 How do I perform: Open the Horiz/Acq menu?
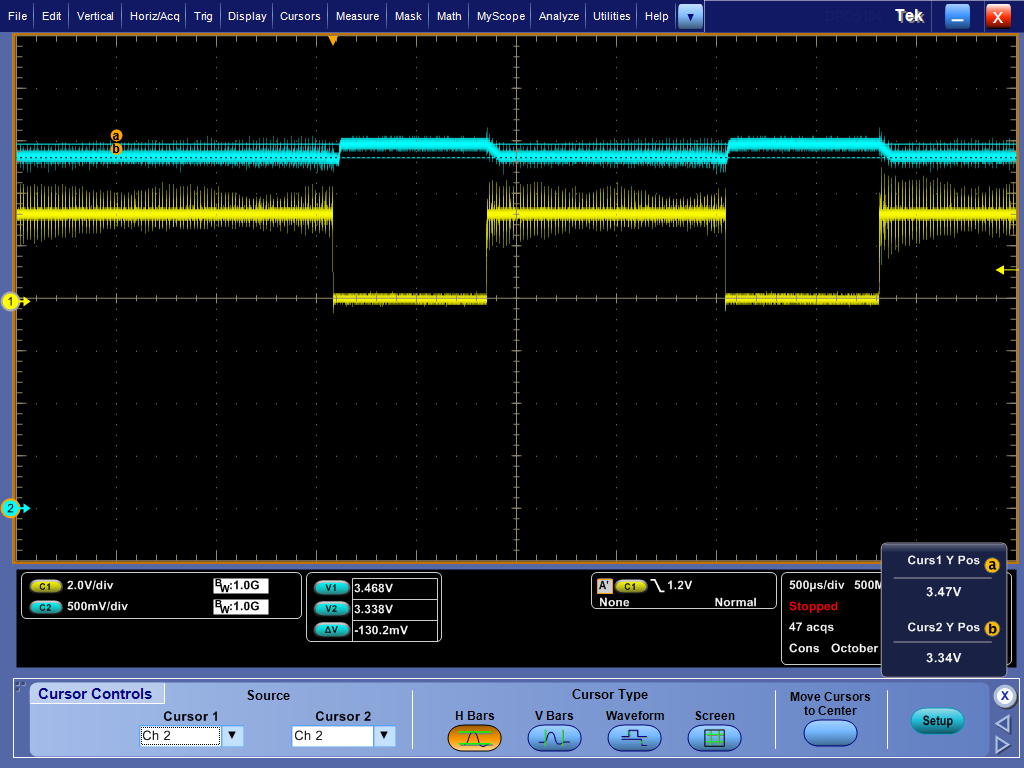click(155, 16)
